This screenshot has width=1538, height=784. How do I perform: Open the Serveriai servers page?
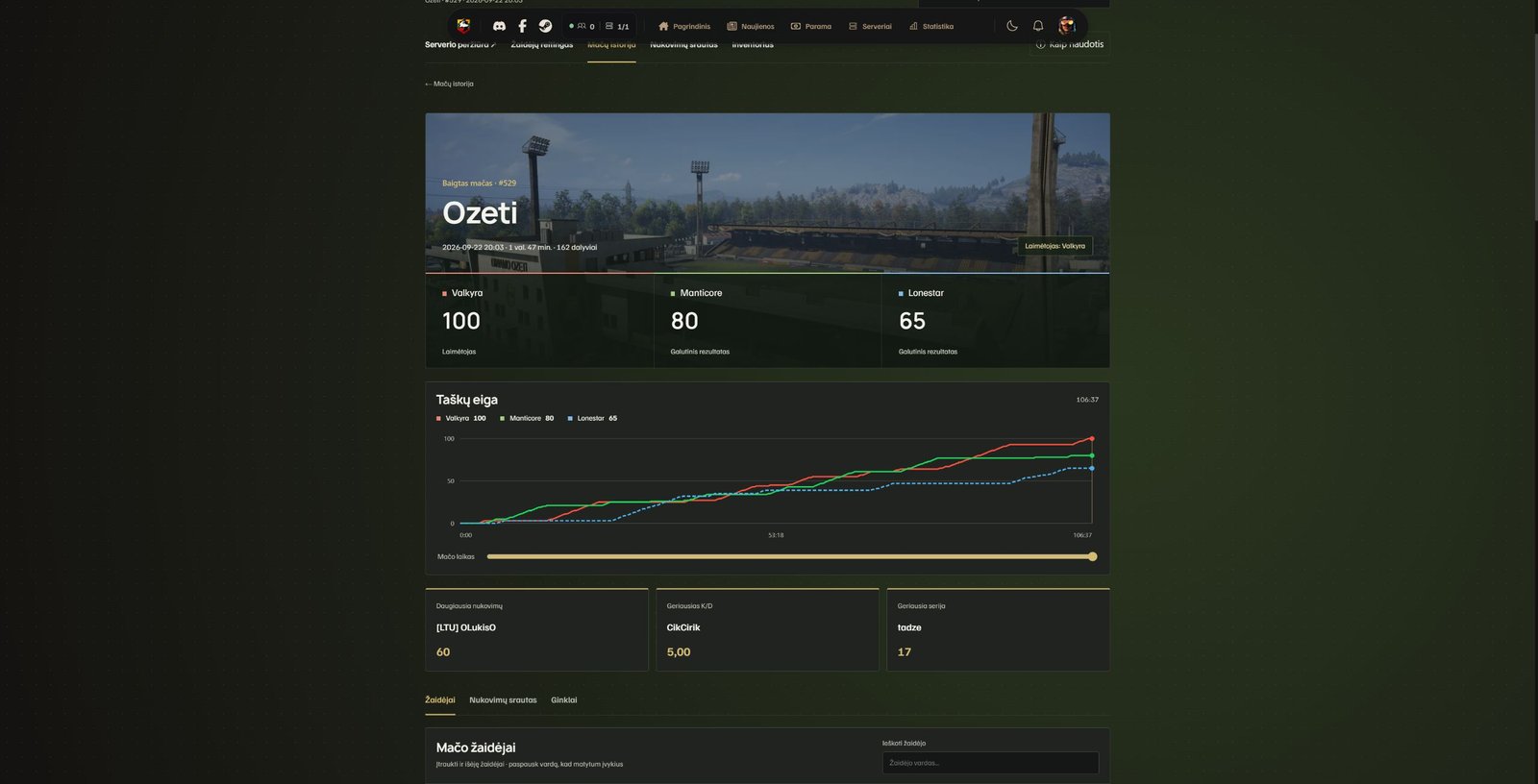870,26
